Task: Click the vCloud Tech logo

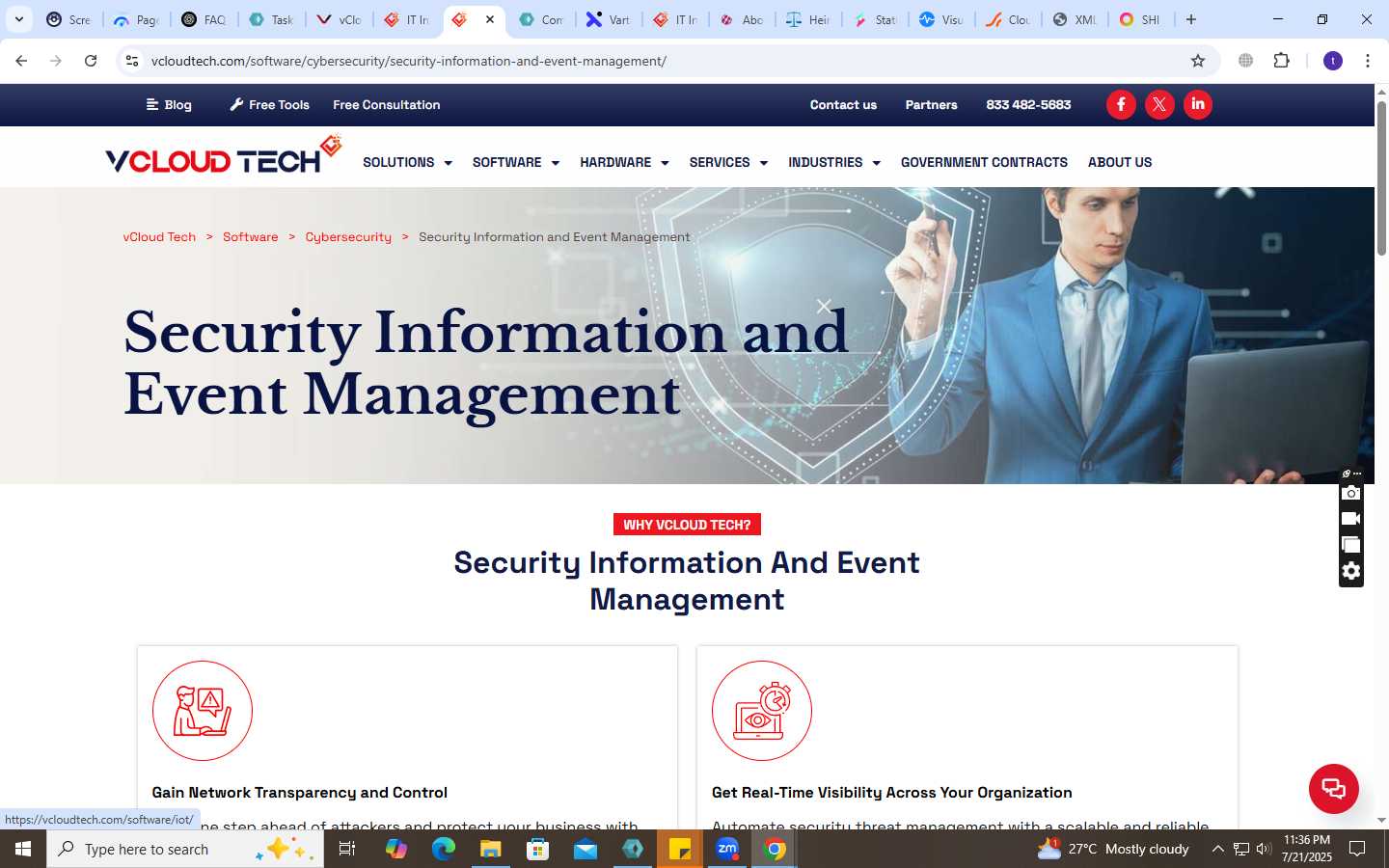Action: 224,154
